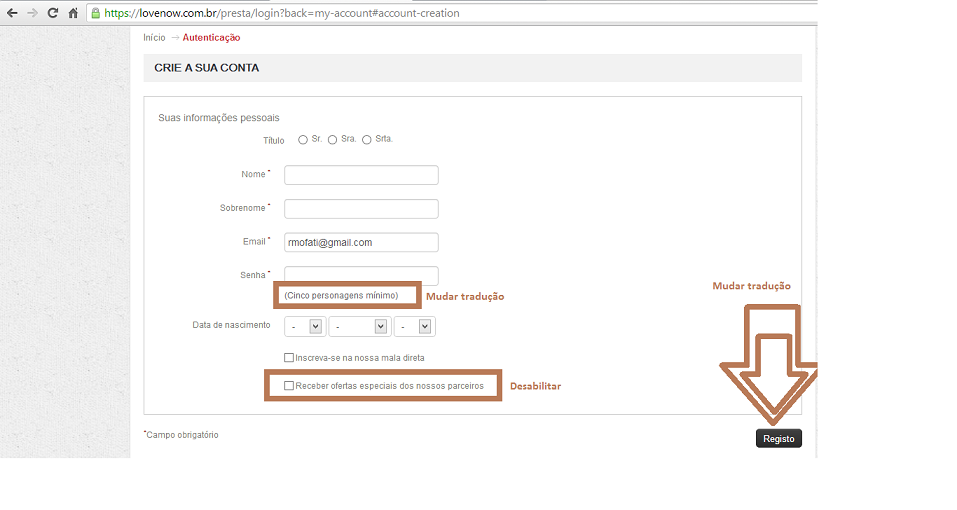
Task: Open the birth month dropdown
Action: point(360,327)
